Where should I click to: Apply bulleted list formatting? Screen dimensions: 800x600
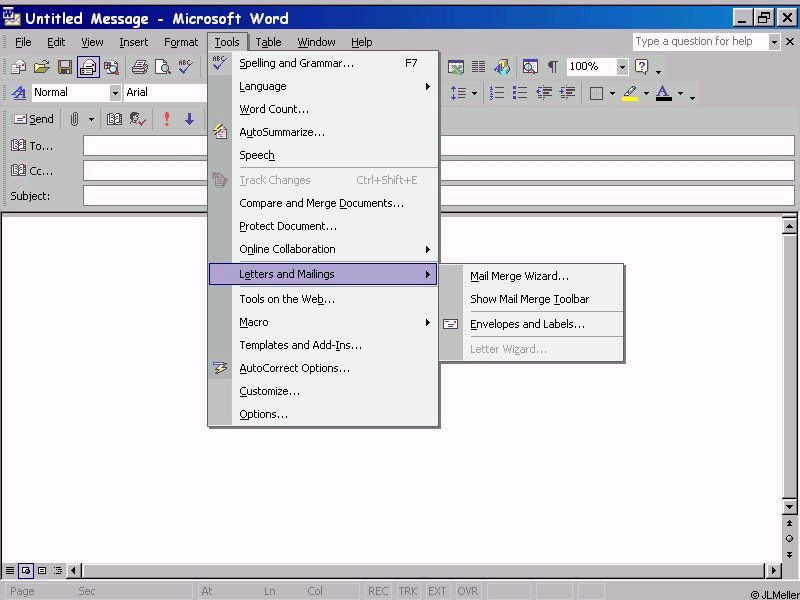click(x=520, y=93)
